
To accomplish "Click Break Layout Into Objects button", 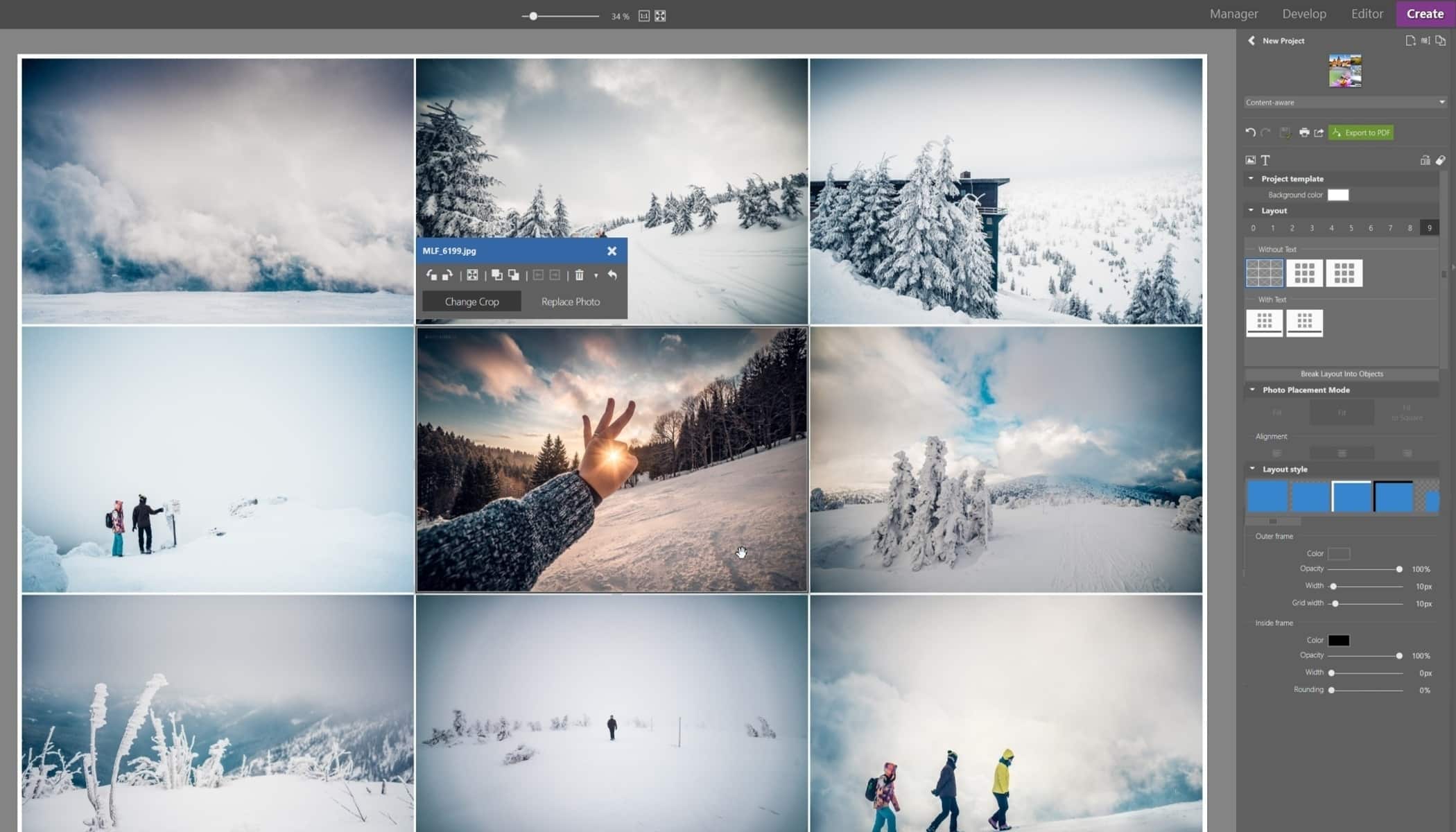I will tap(1342, 373).
